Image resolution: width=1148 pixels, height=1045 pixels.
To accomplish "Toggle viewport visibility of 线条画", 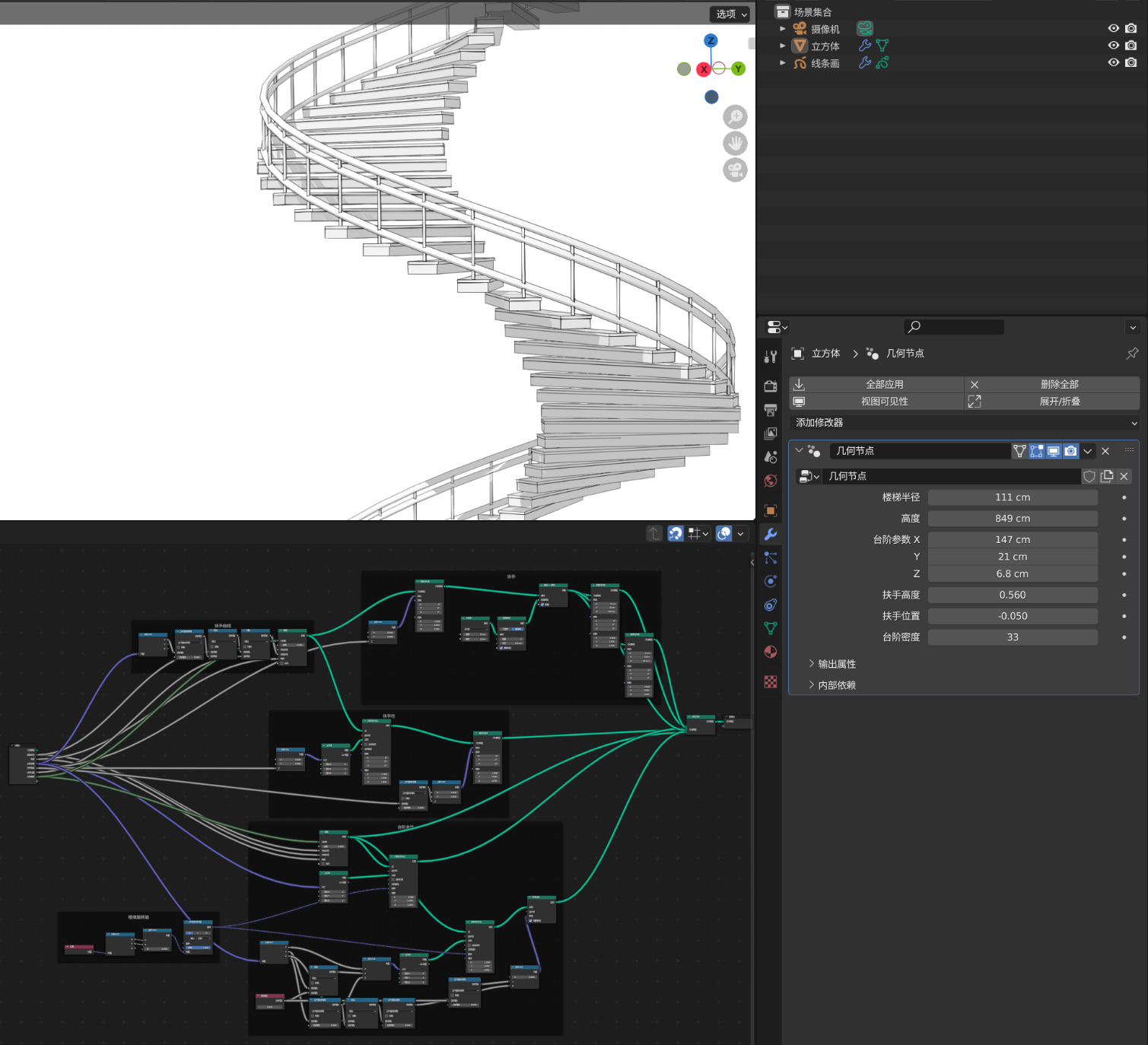I will (x=1114, y=62).
